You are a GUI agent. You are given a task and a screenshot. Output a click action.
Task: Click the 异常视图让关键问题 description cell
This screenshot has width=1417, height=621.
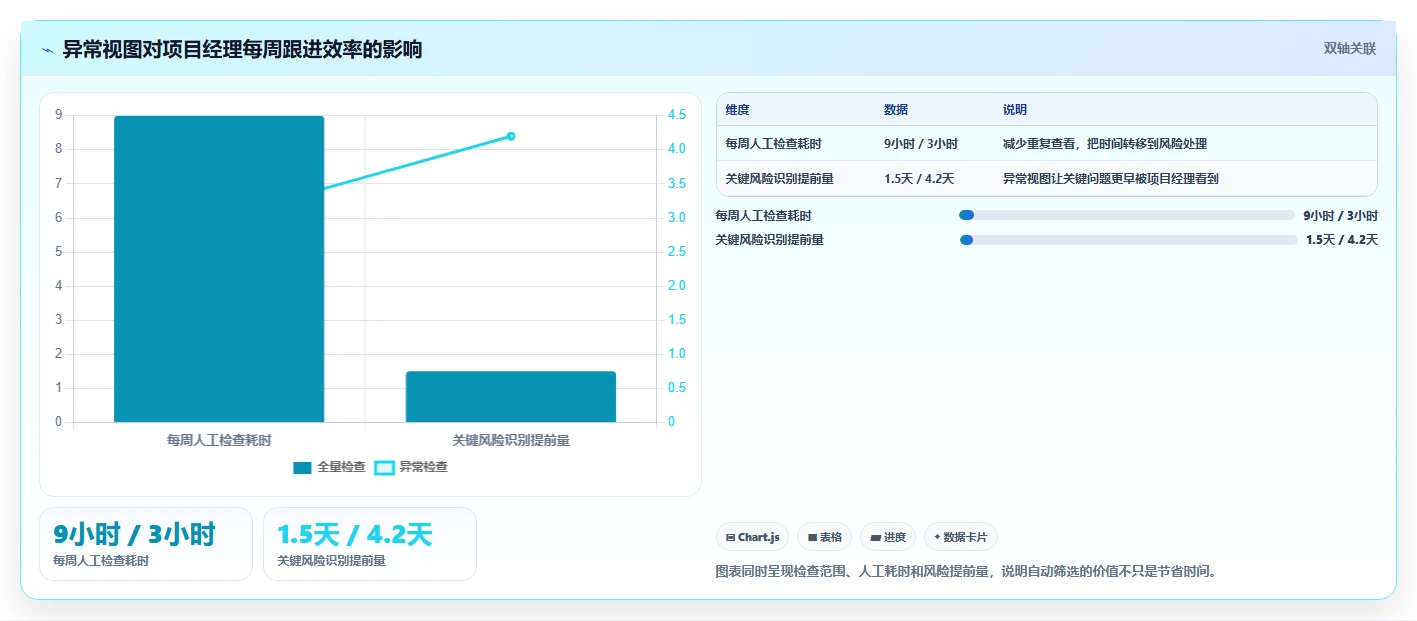(x=1111, y=179)
